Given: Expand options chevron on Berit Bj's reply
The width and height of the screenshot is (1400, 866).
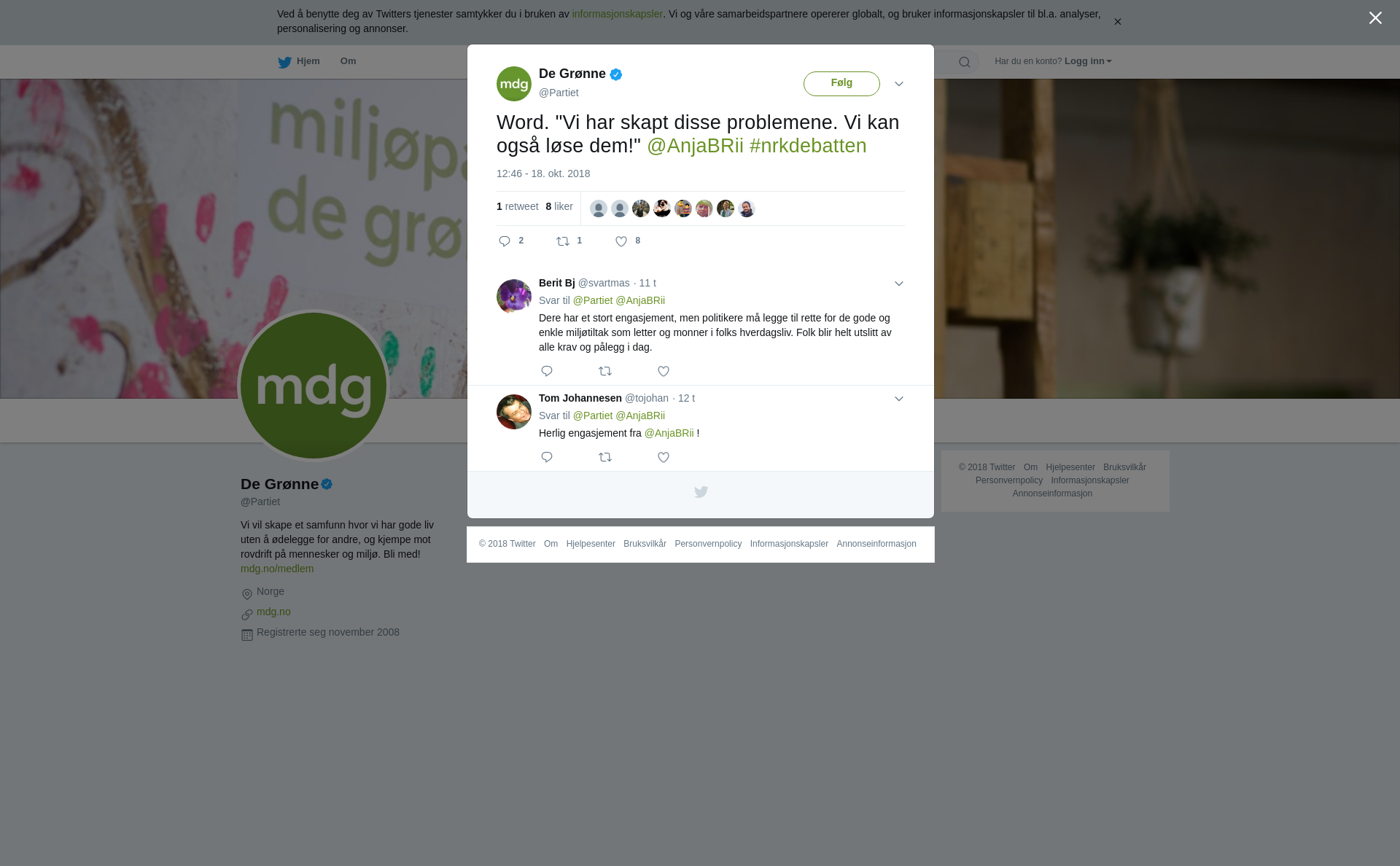Looking at the screenshot, I should click(899, 284).
